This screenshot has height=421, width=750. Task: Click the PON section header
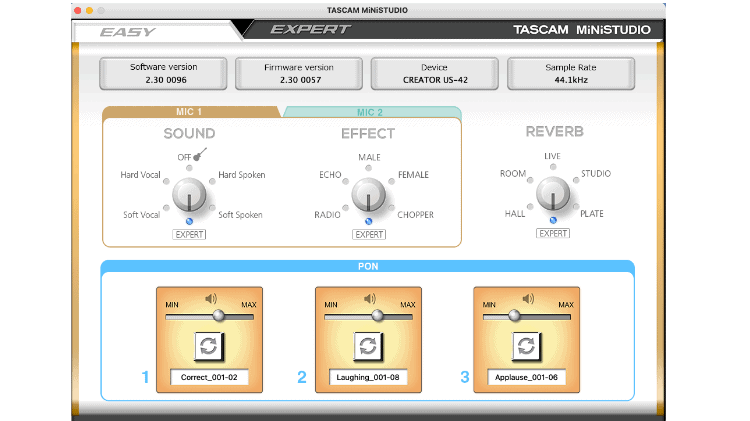click(x=368, y=266)
